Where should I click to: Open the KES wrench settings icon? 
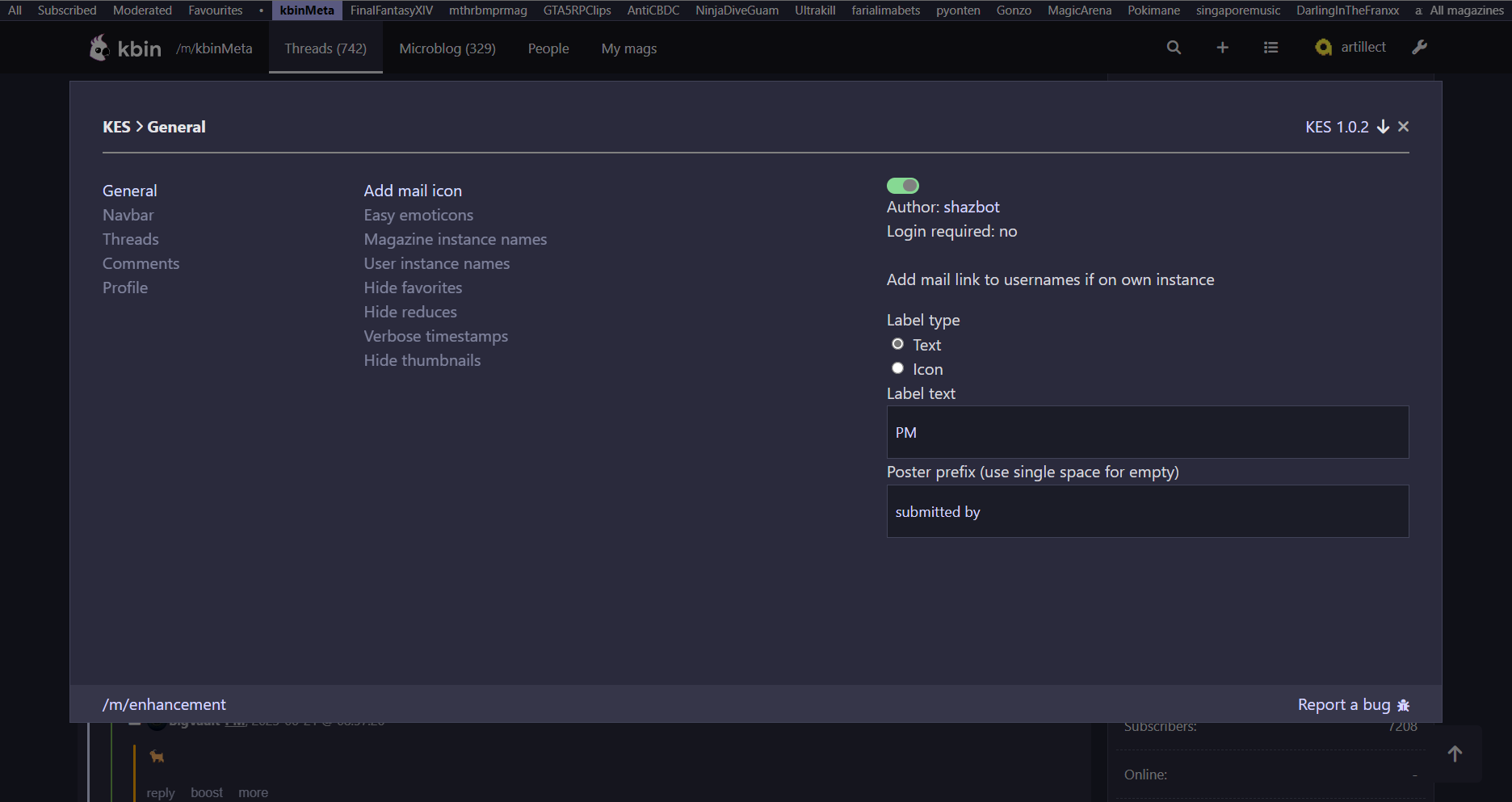click(1419, 47)
